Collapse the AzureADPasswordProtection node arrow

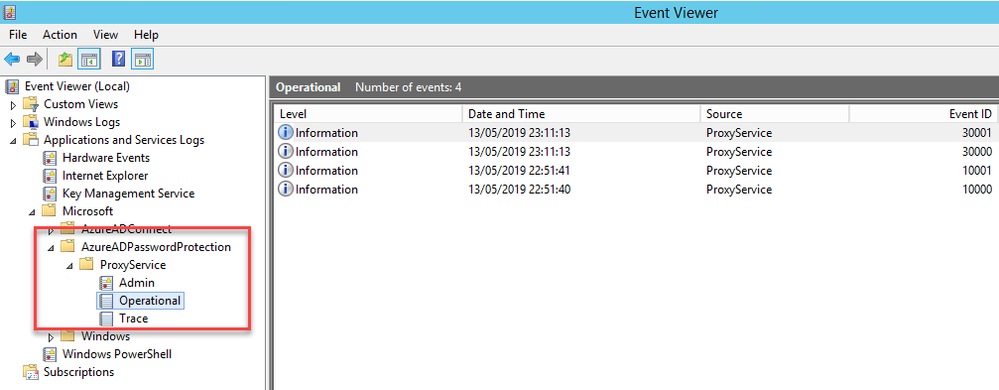[51, 248]
